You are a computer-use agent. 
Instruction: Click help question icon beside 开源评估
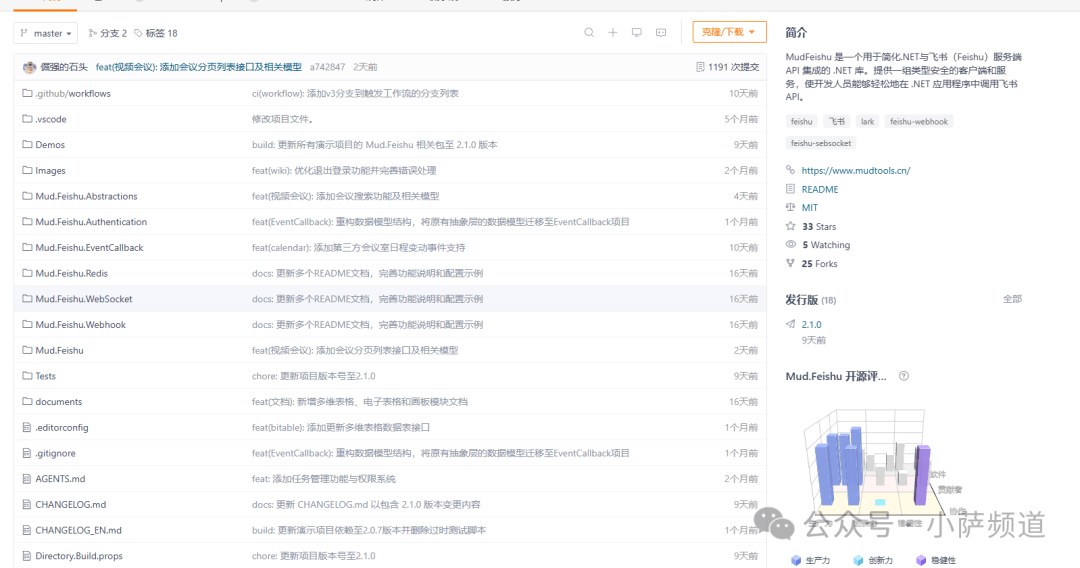[904, 376]
